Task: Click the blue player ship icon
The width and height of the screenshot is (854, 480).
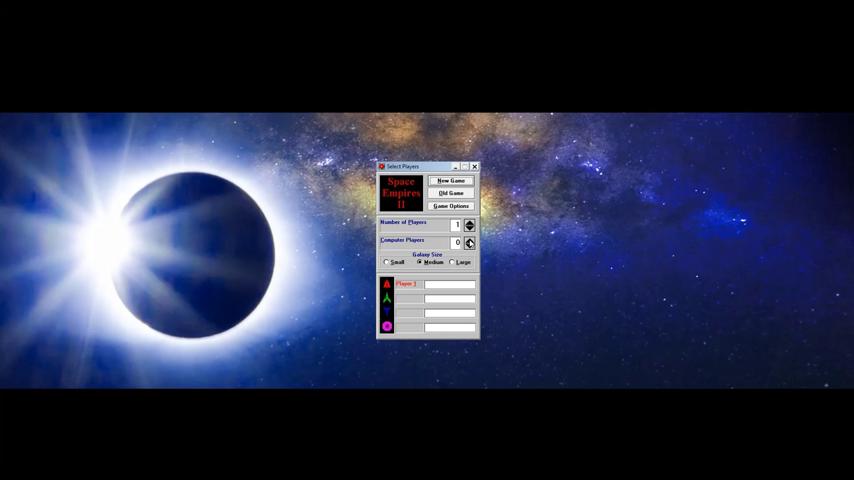Action: pyautogui.click(x=387, y=312)
